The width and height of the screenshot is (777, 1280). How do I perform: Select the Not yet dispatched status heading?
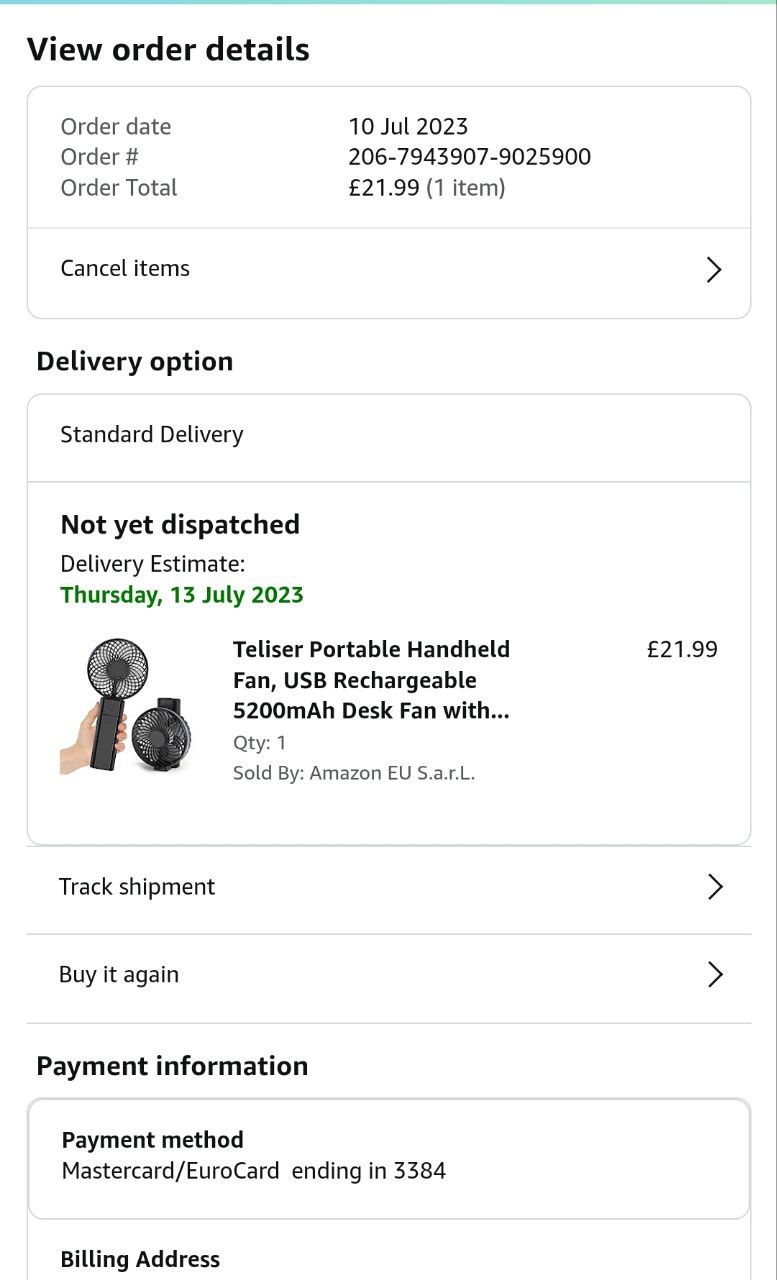(180, 525)
